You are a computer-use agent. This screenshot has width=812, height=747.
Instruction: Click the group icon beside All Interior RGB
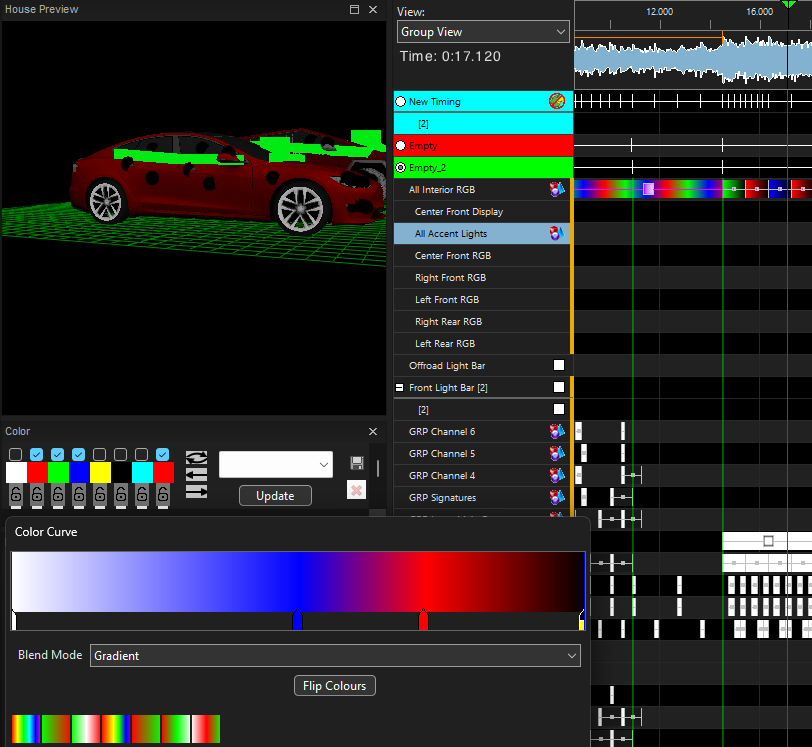pyautogui.click(x=558, y=189)
